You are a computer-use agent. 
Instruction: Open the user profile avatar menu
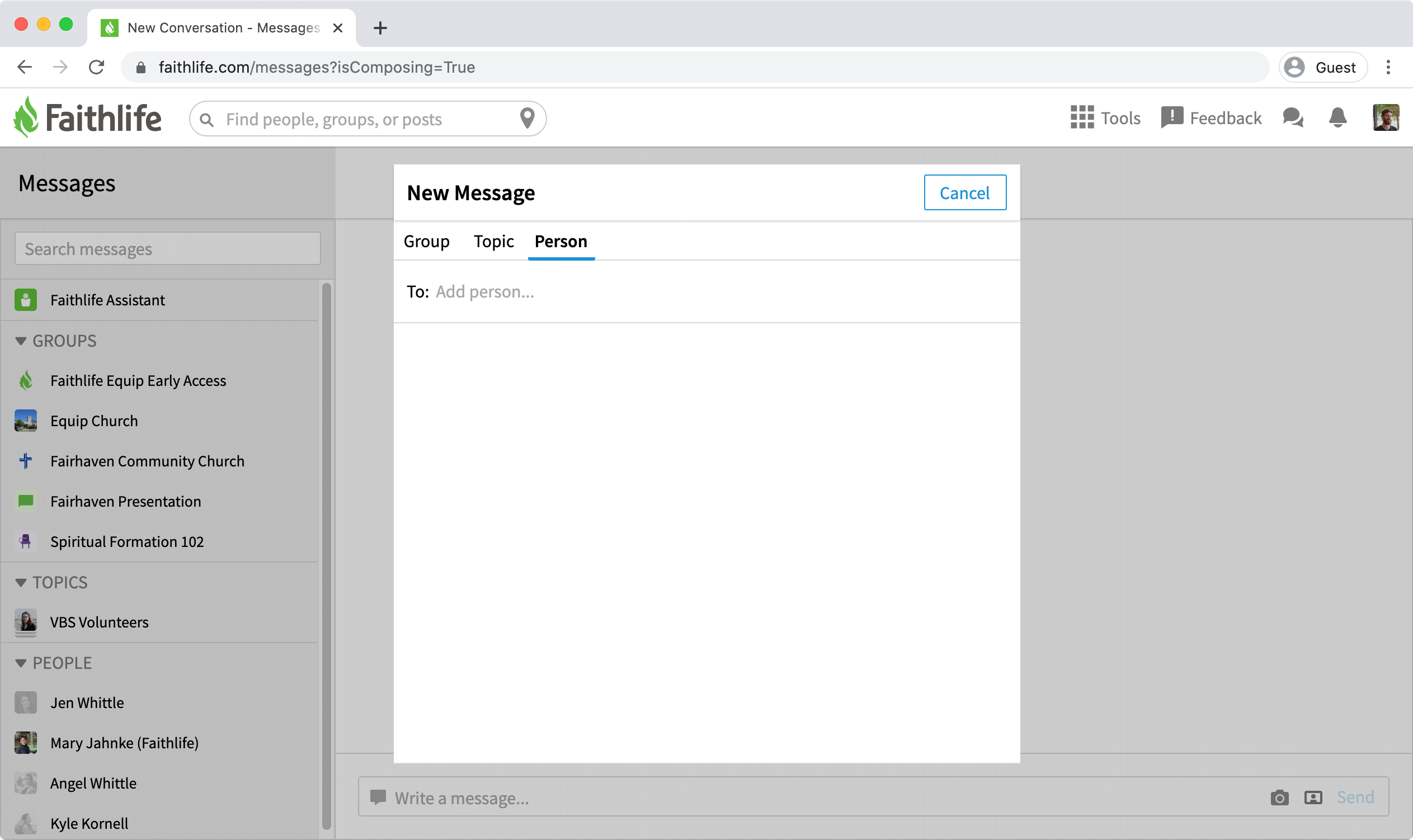(x=1385, y=118)
